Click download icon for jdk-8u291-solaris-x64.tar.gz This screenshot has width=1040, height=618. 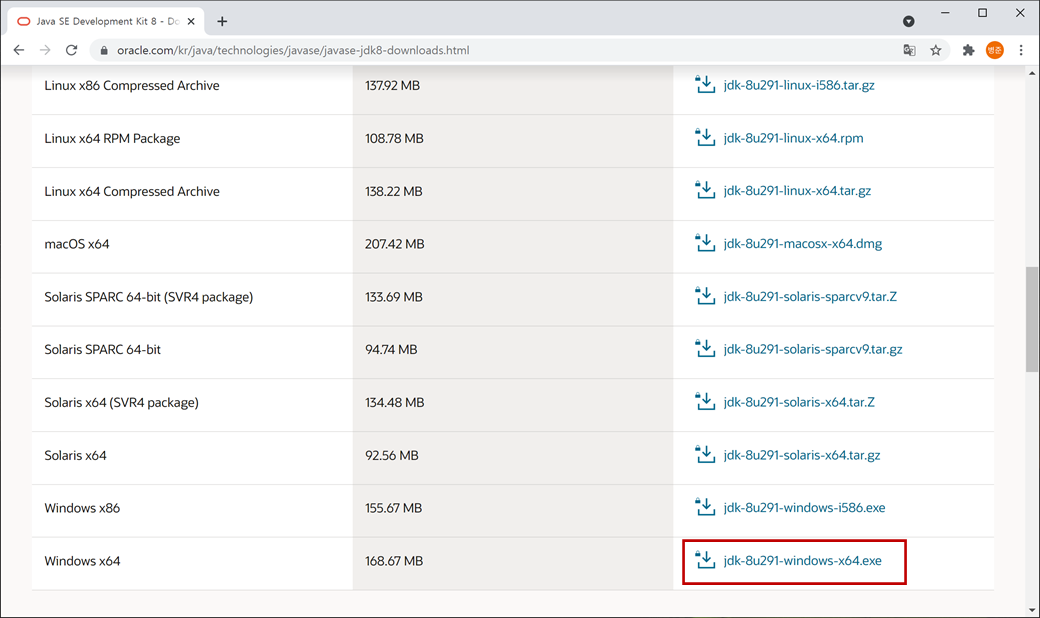pos(704,454)
